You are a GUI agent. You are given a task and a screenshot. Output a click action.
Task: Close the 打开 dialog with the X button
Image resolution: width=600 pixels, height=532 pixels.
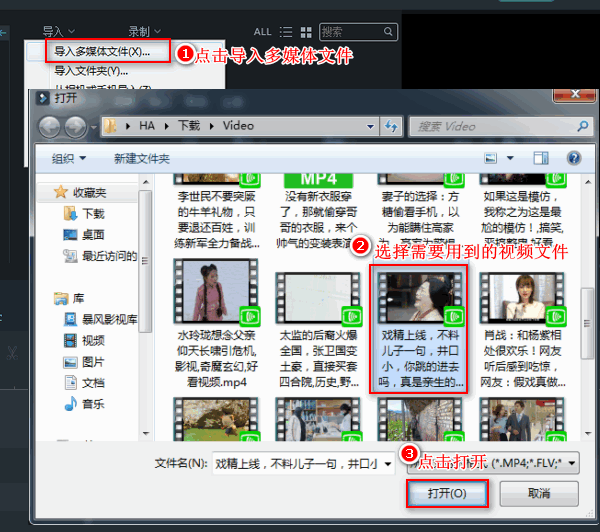(575, 94)
